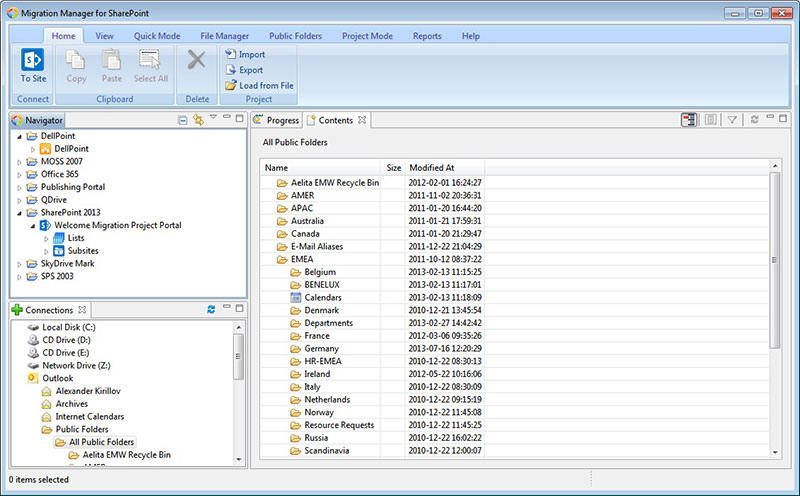This screenshot has height=496, width=800.
Task: Import a project
Action: [245, 54]
